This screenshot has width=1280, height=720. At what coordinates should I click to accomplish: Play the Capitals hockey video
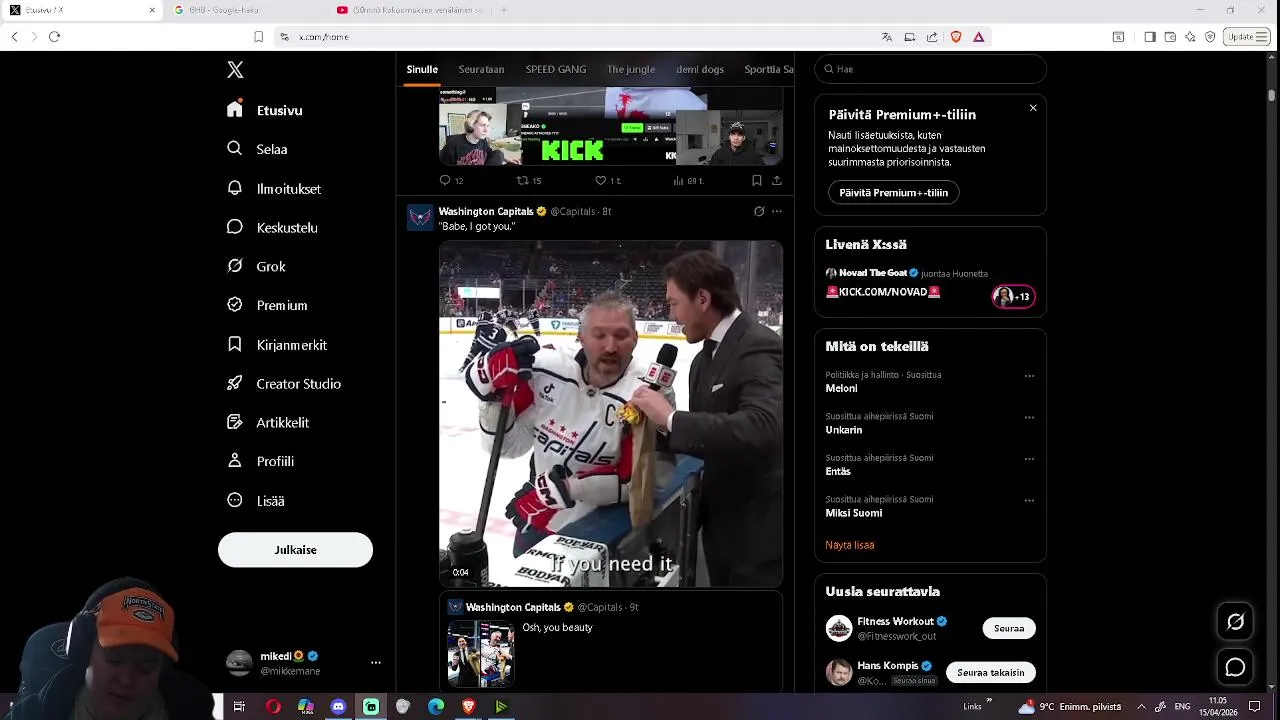pos(611,413)
